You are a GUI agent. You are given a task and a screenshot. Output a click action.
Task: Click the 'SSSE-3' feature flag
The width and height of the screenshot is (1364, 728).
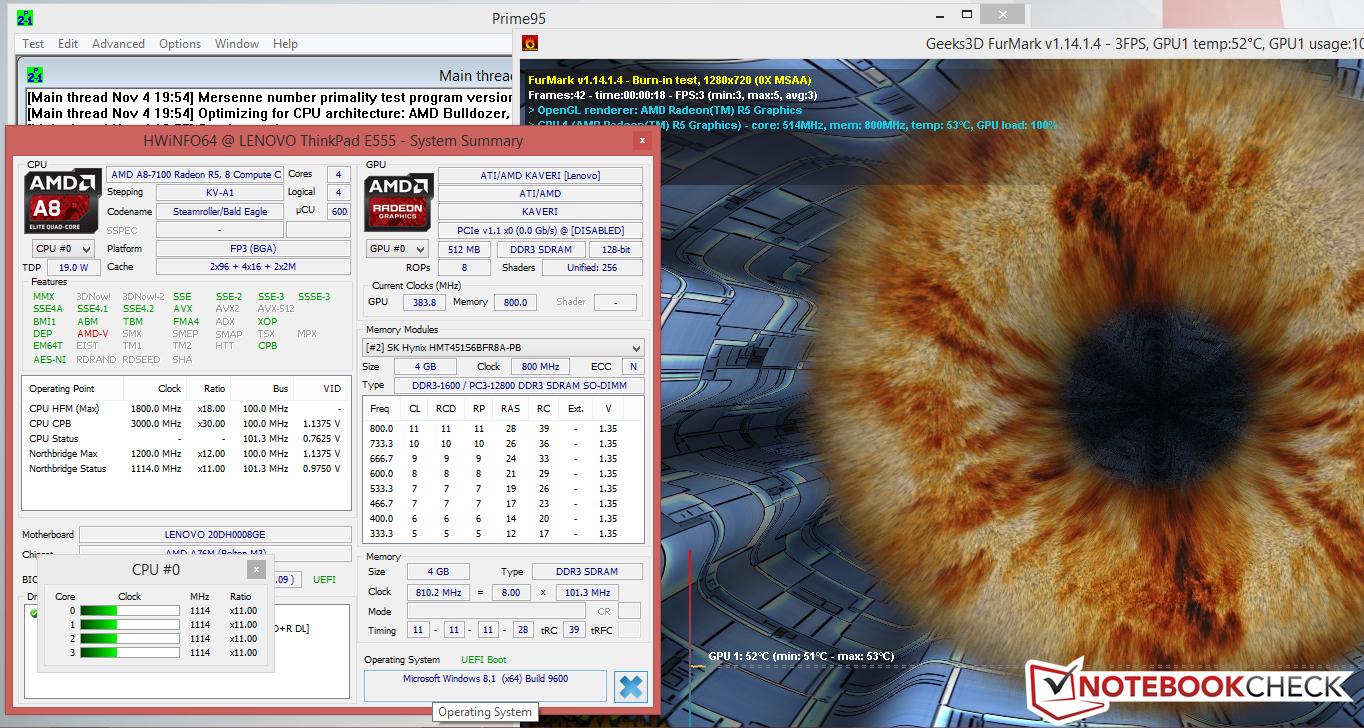coord(314,297)
